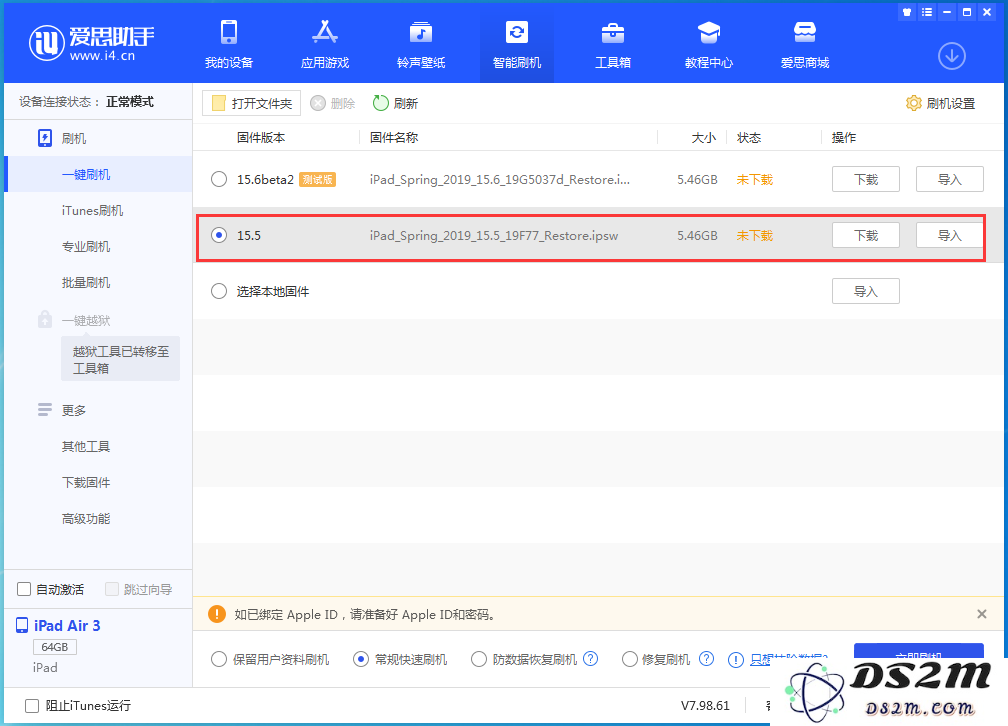Enable 阻止iTunes运行 checkbox
The height and width of the screenshot is (726, 1008).
pos(32,705)
